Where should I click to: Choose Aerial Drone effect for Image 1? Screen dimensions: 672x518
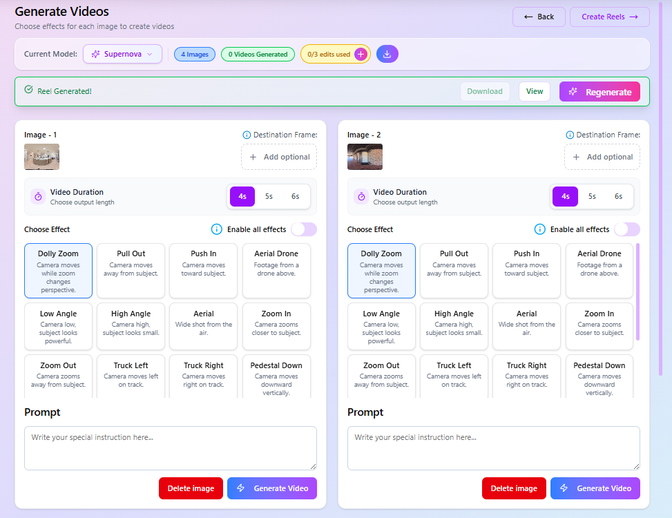click(276, 271)
